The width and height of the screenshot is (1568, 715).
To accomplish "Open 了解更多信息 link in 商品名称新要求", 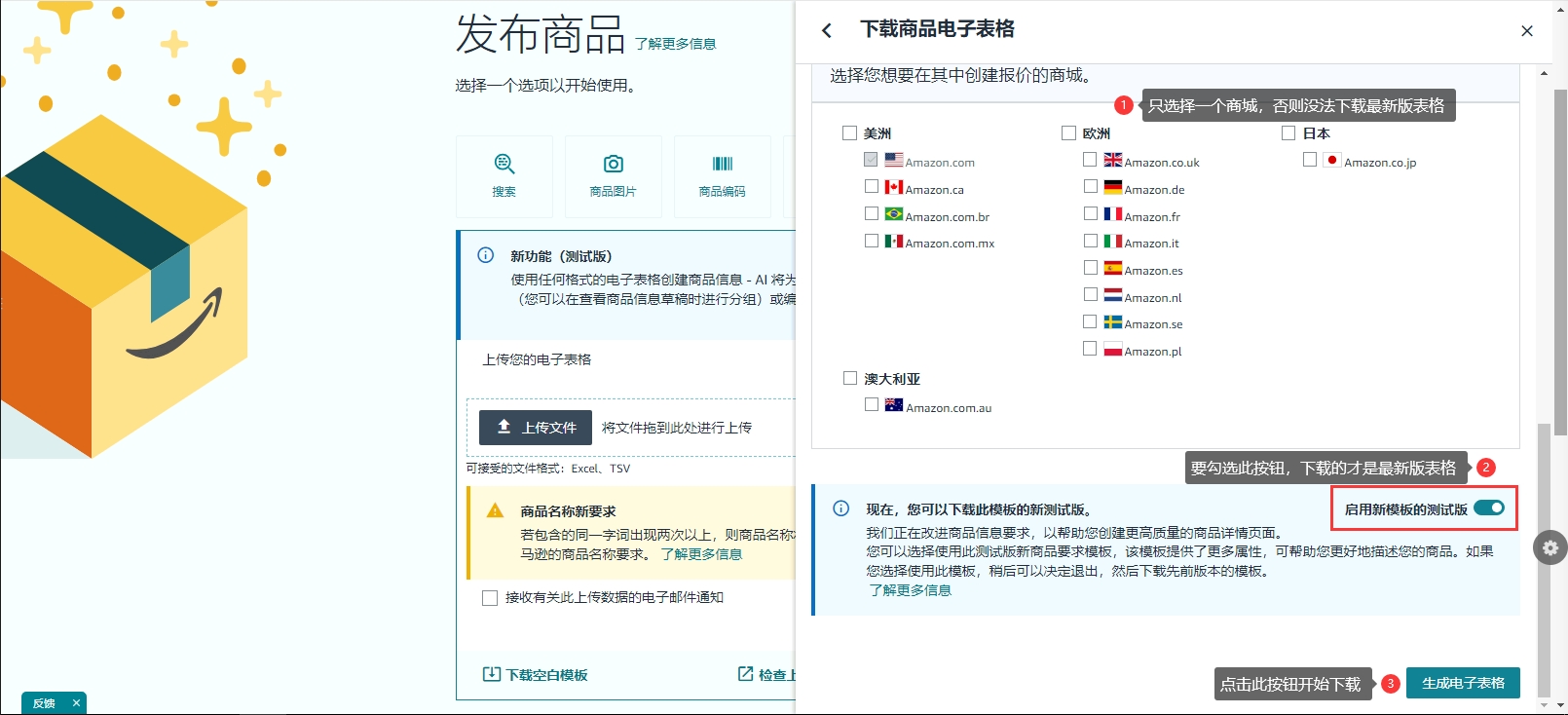I will point(701,554).
